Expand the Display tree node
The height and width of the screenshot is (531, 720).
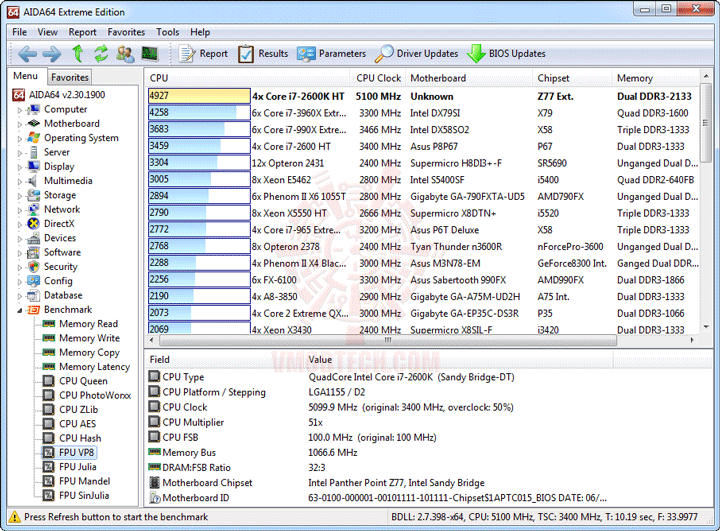tap(19, 167)
